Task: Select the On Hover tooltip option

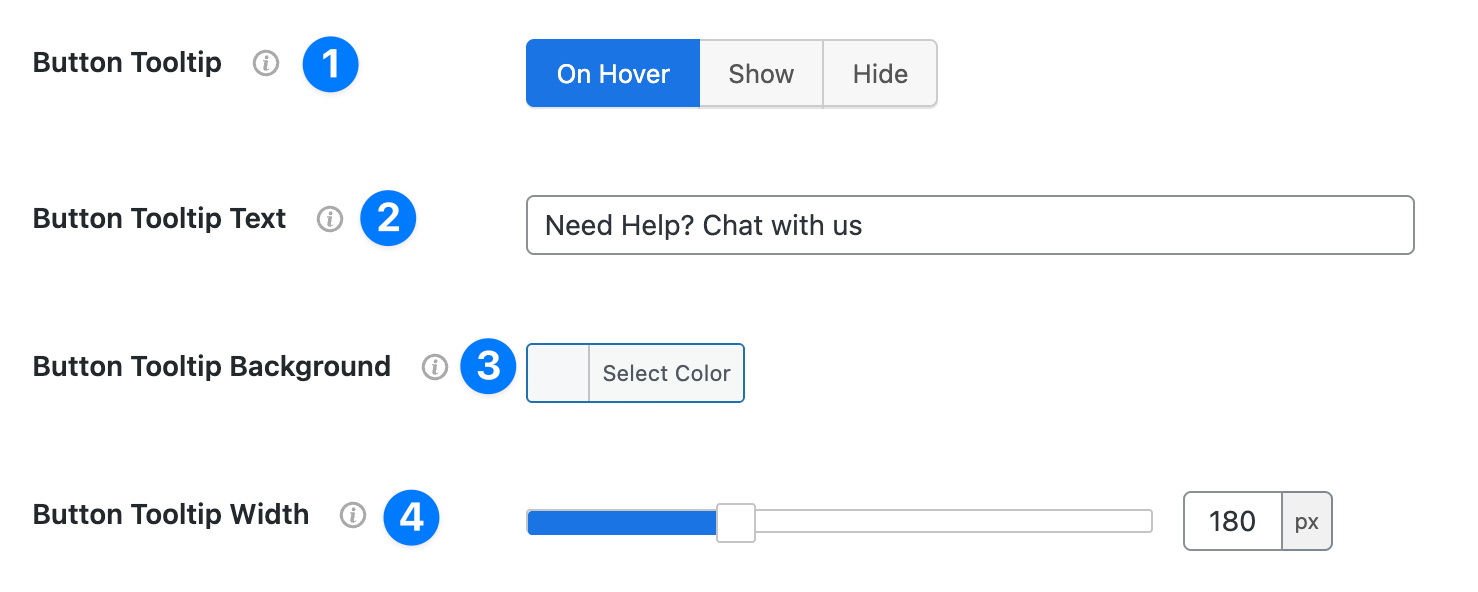Action: (x=613, y=74)
